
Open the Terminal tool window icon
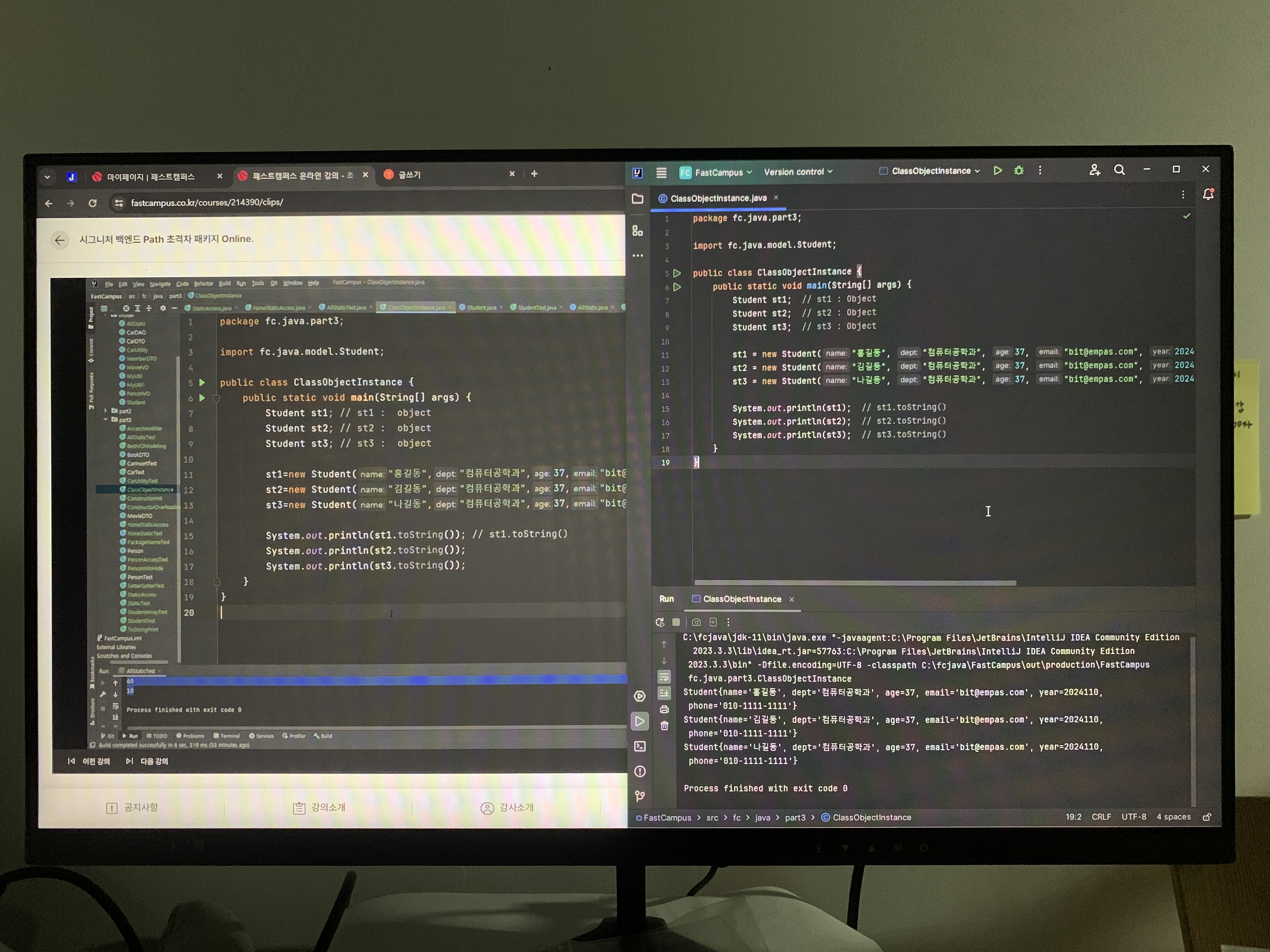(x=640, y=746)
